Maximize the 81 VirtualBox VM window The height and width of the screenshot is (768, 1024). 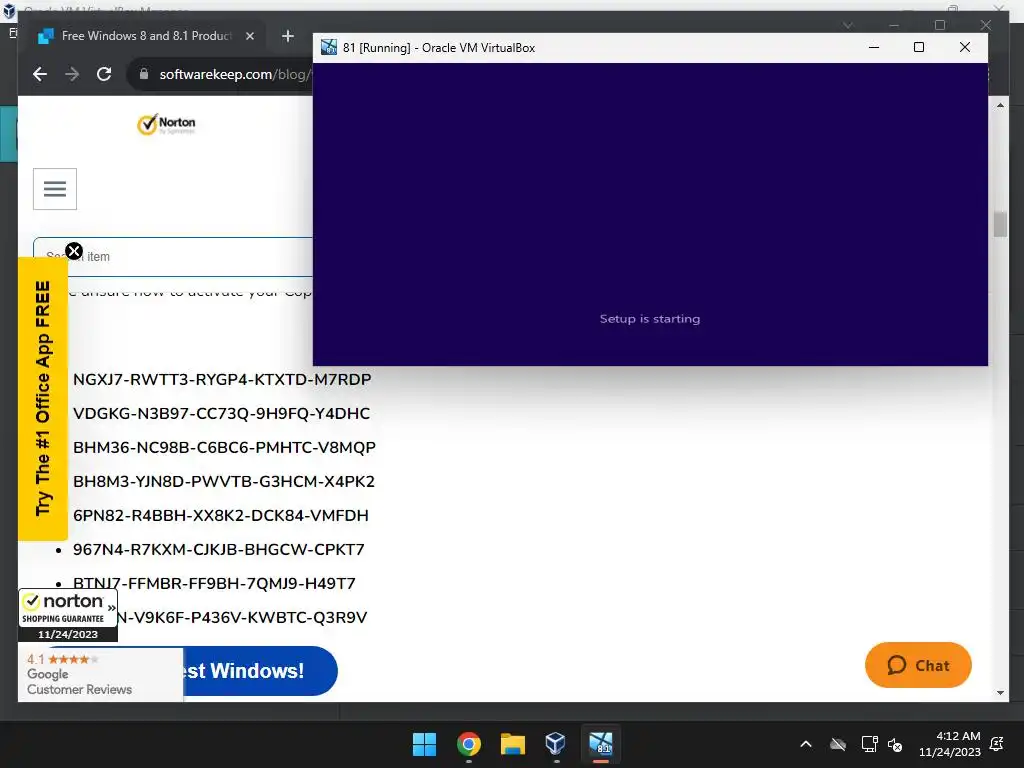(919, 47)
